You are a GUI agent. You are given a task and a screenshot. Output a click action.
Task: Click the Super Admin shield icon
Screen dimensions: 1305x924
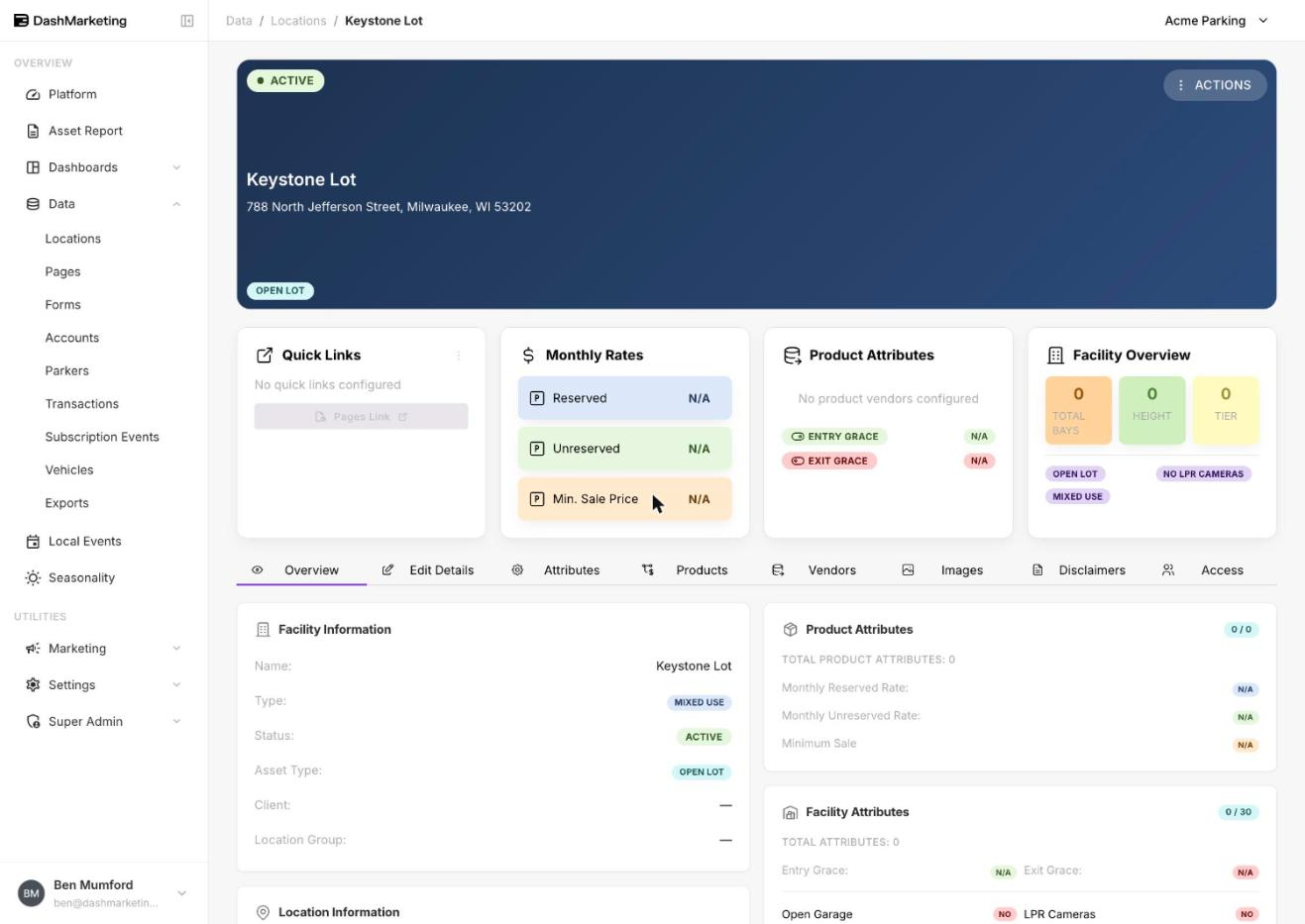click(x=33, y=722)
